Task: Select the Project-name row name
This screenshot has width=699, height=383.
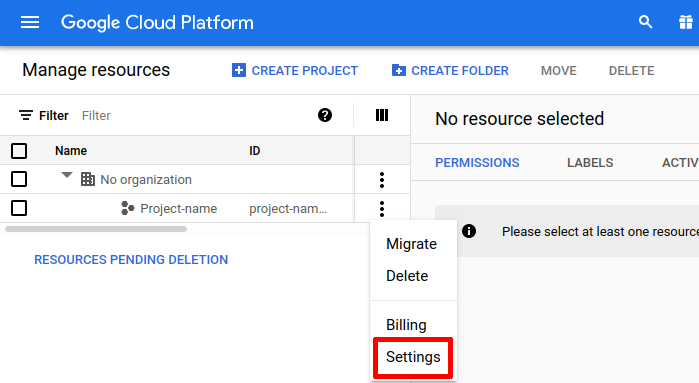Action: pos(179,209)
